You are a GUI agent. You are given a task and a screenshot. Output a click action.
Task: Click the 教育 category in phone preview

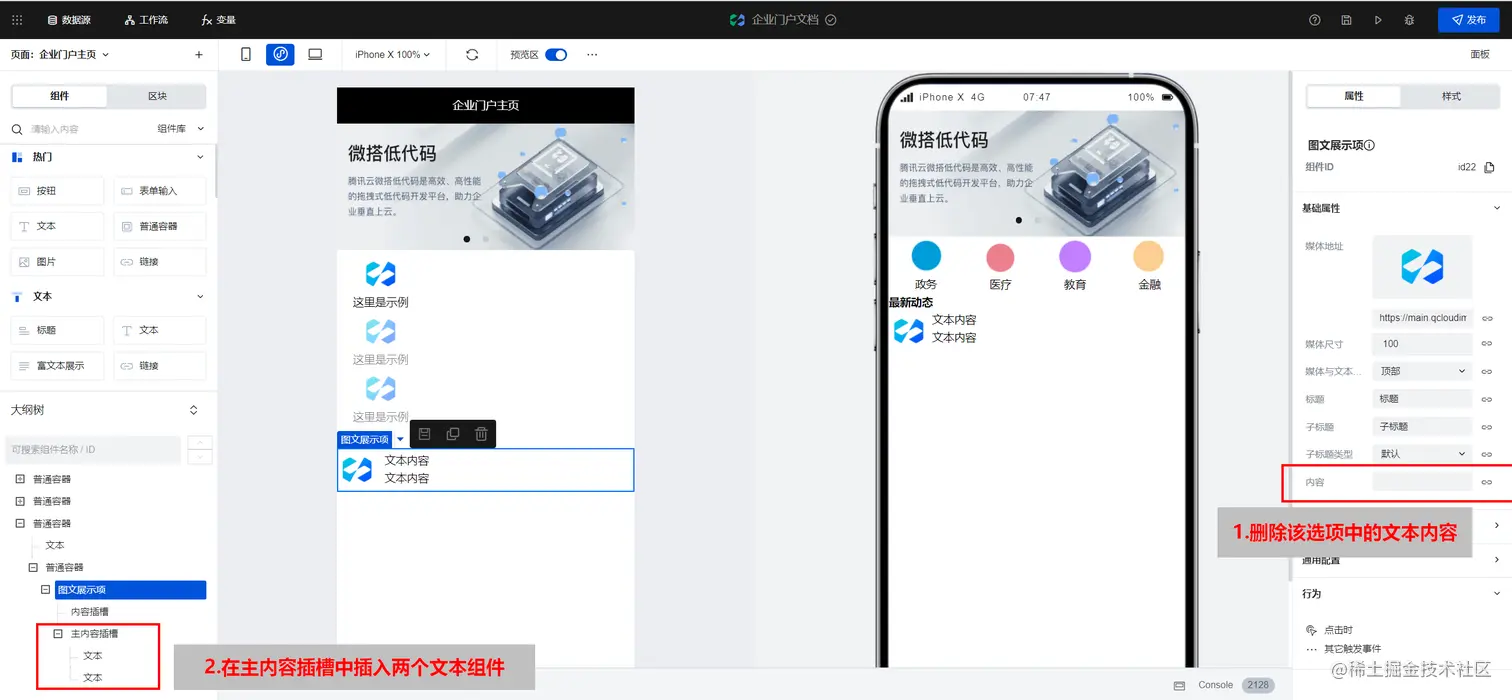(x=1074, y=266)
